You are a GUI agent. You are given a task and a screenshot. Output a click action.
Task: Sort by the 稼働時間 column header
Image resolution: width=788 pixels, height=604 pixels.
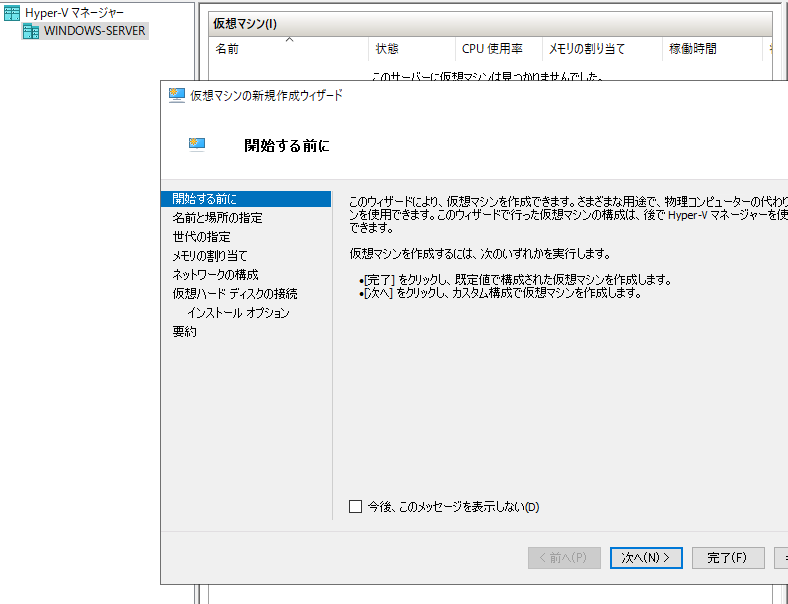pyautogui.click(x=712, y=49)
